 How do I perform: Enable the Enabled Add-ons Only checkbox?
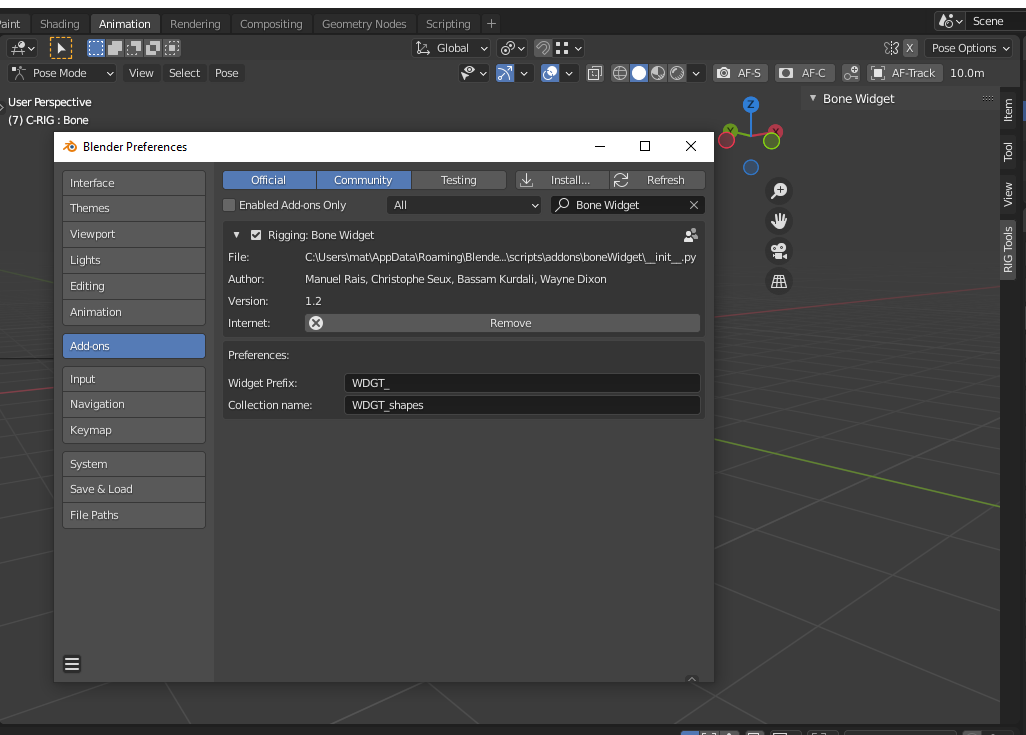(x=229, y=204)
